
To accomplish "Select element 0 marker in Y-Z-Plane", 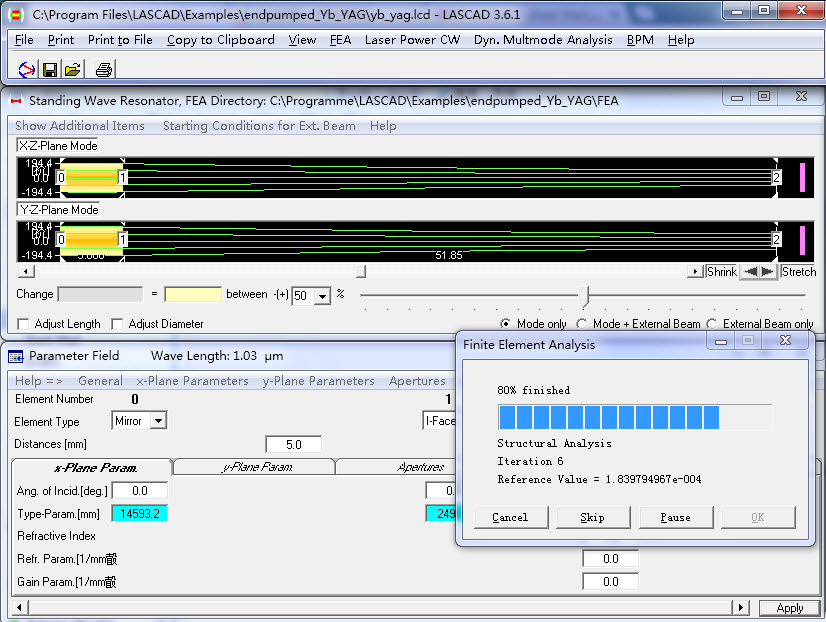I will (x=61, y=240).
